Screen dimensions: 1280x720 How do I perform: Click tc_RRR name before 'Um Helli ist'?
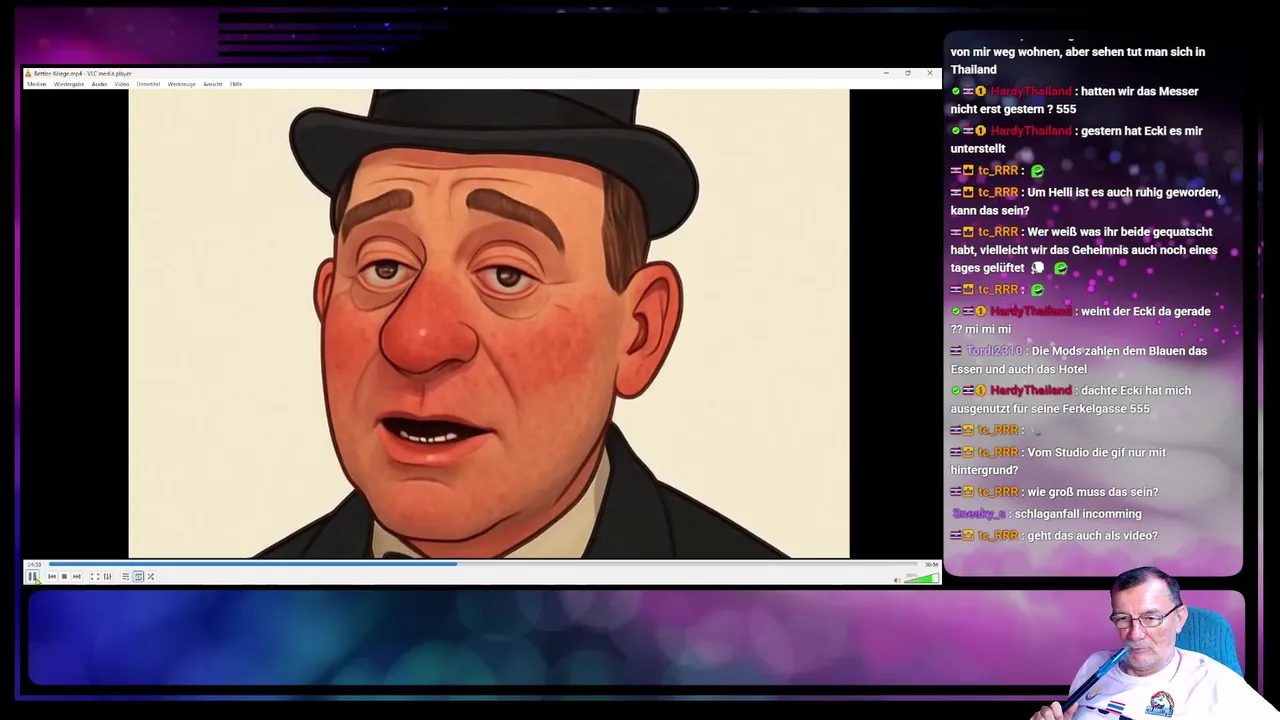click(998, 192)
